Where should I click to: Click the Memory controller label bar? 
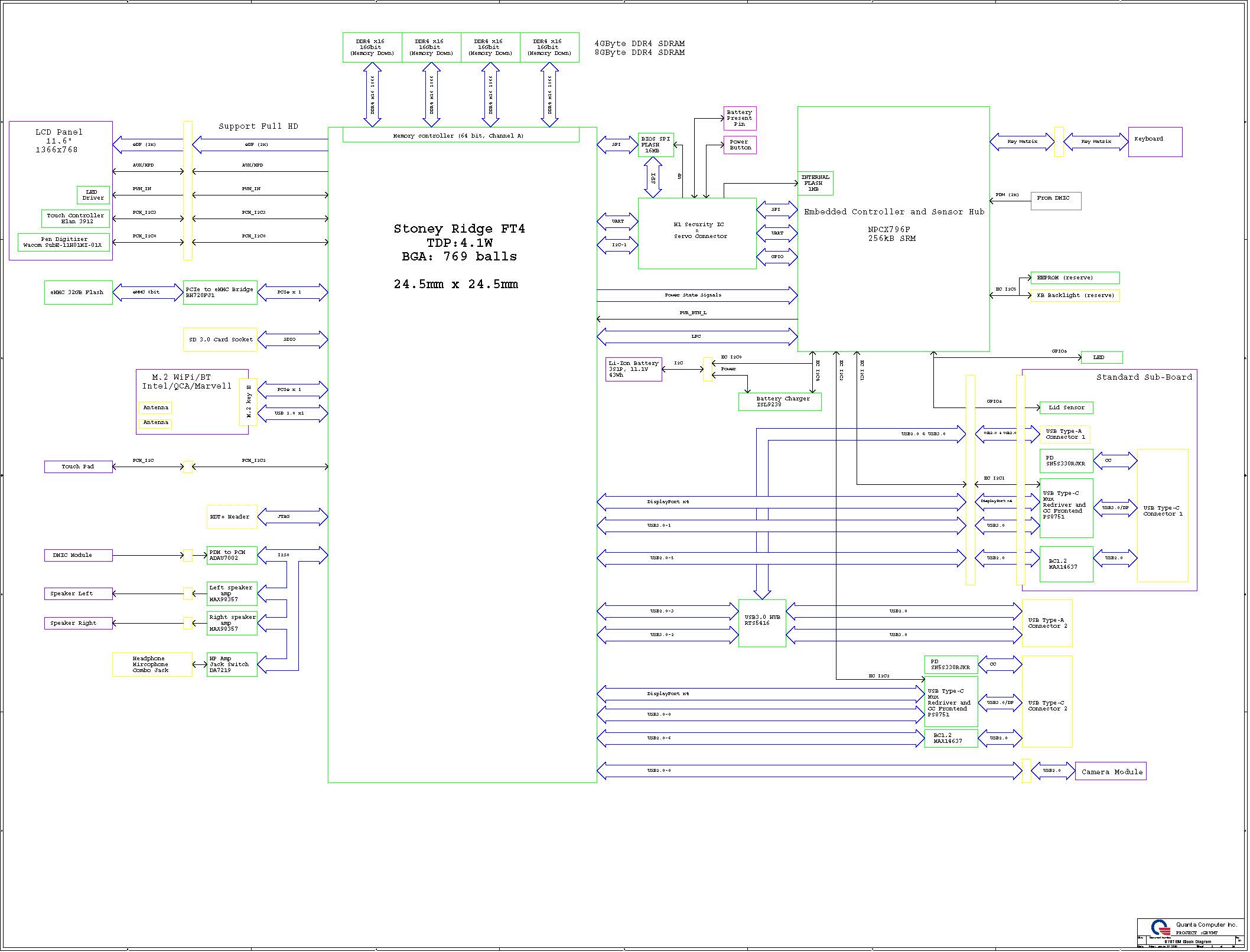pyautogui.click(x=461, y=136)
